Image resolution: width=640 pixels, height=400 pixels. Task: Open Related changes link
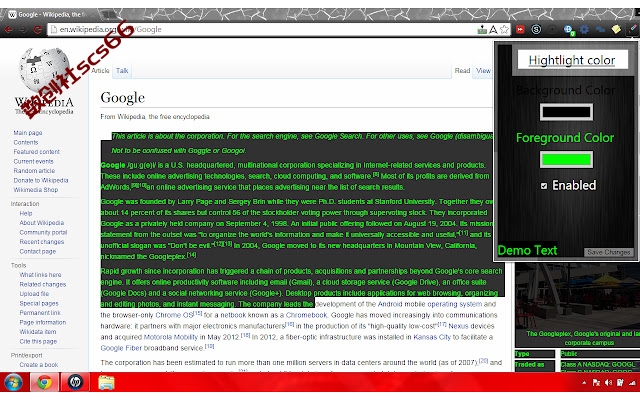pyautogui.click(x=42, y=284)
